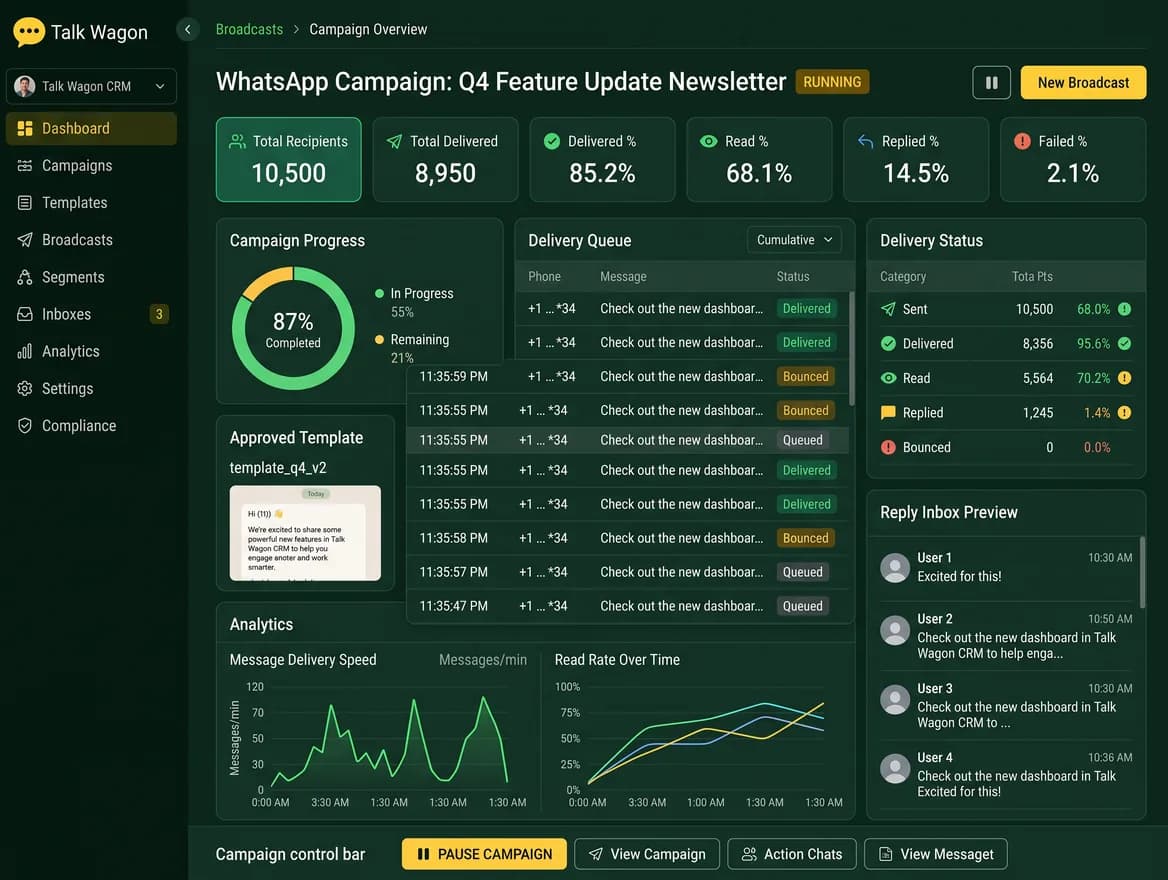Click the Failed % alert icon

[1022, 142]
